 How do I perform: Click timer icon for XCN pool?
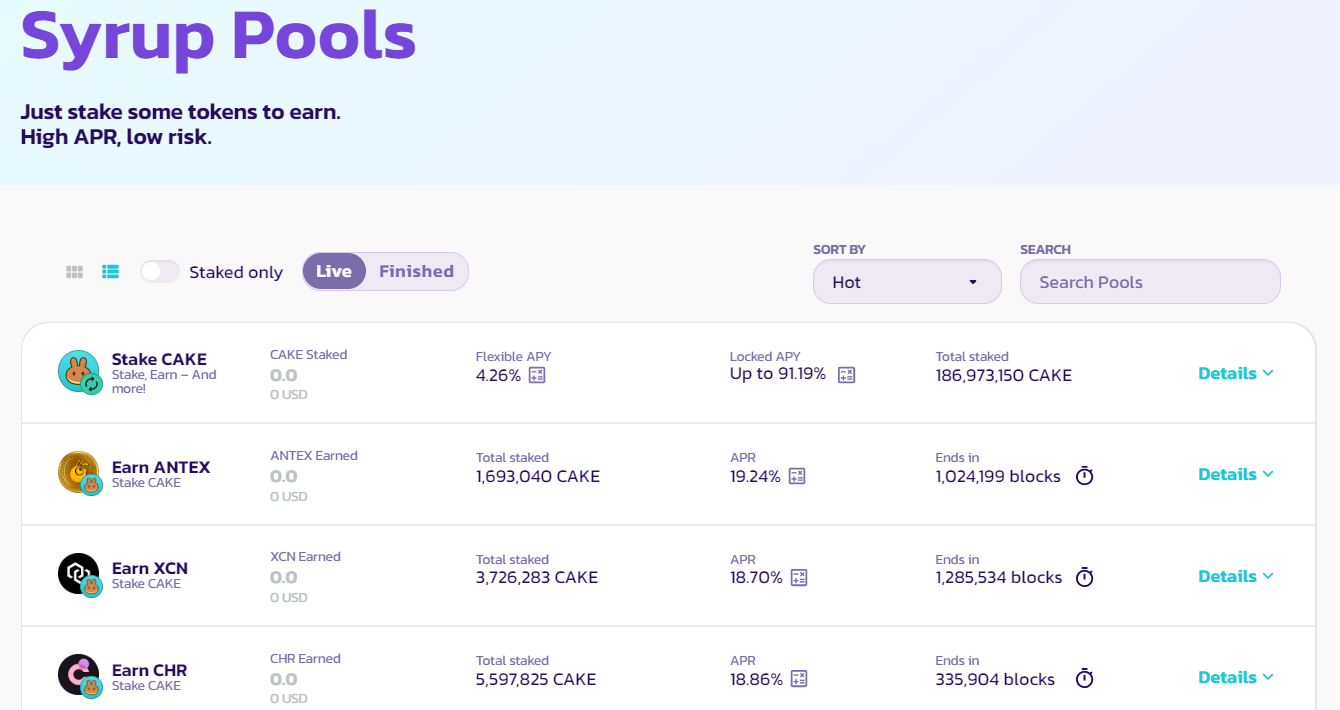[1084, 577]
